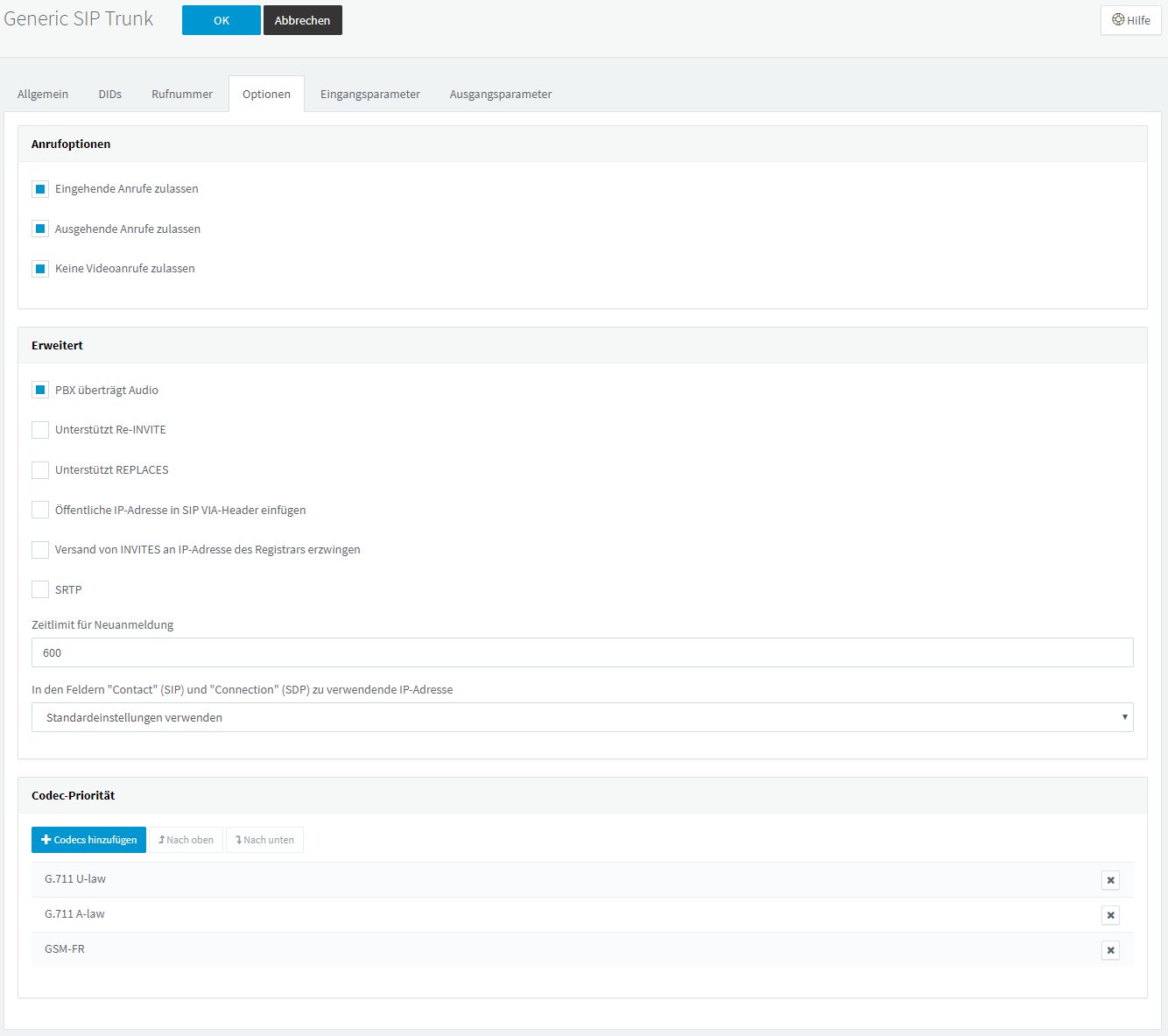
Task: Remove the GSM-FR codec
Action: click(1110, 950)
